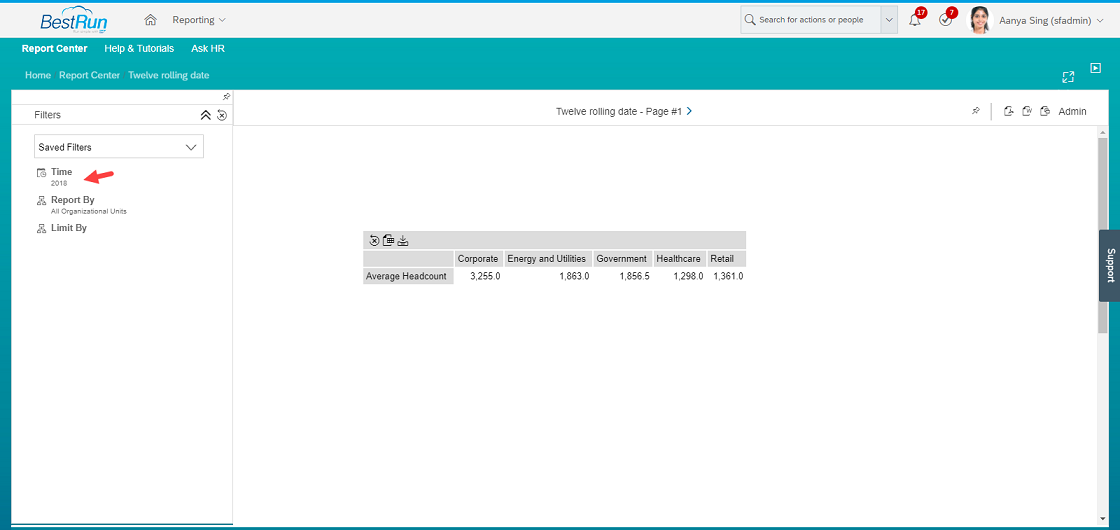
Task: Go to next page arrow beside Page #1
Action: coord(689,111)
